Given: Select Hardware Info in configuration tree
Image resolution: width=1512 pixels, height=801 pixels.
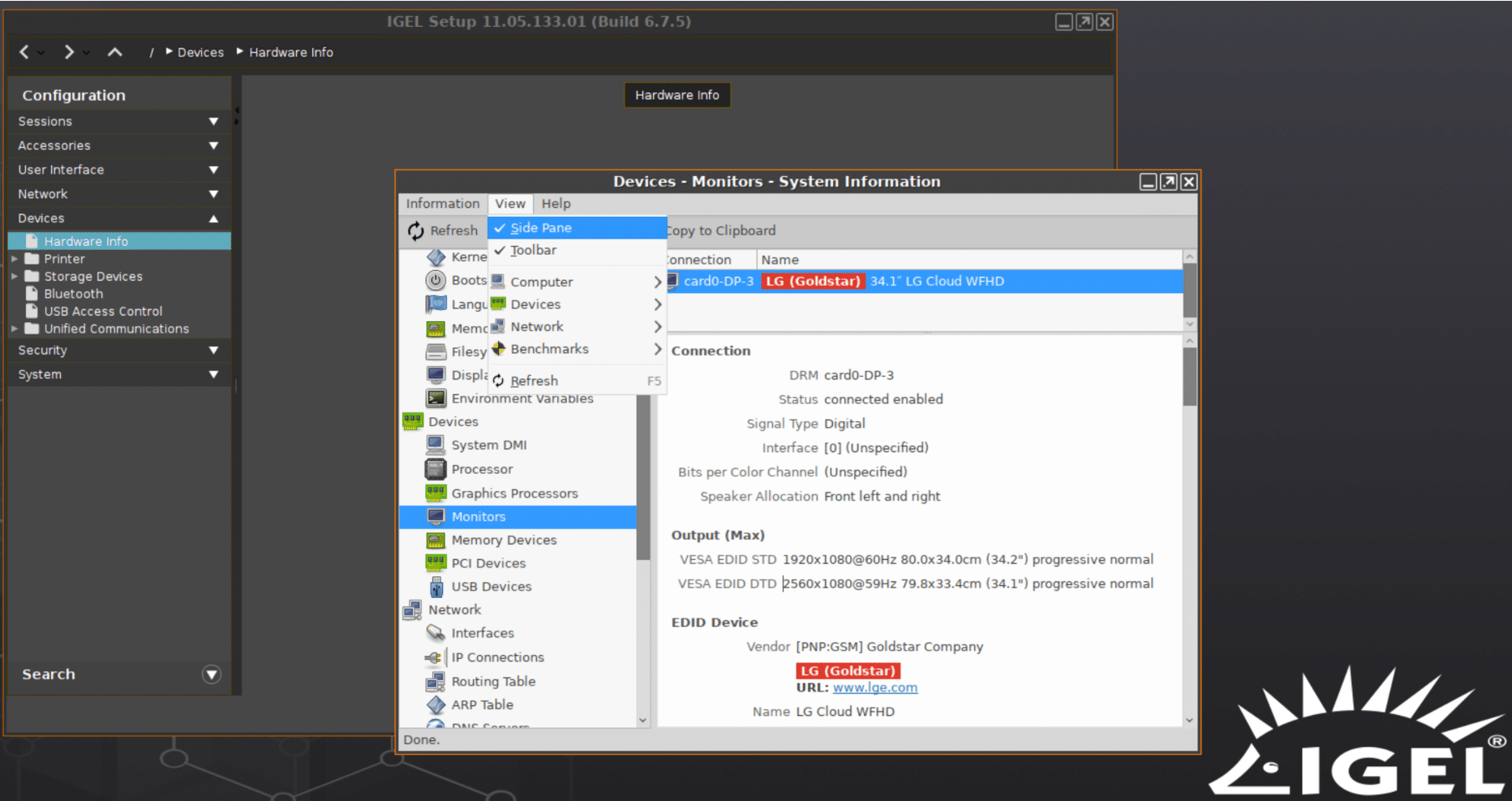Looking at the screenshot, I should [x=119, y=241].
